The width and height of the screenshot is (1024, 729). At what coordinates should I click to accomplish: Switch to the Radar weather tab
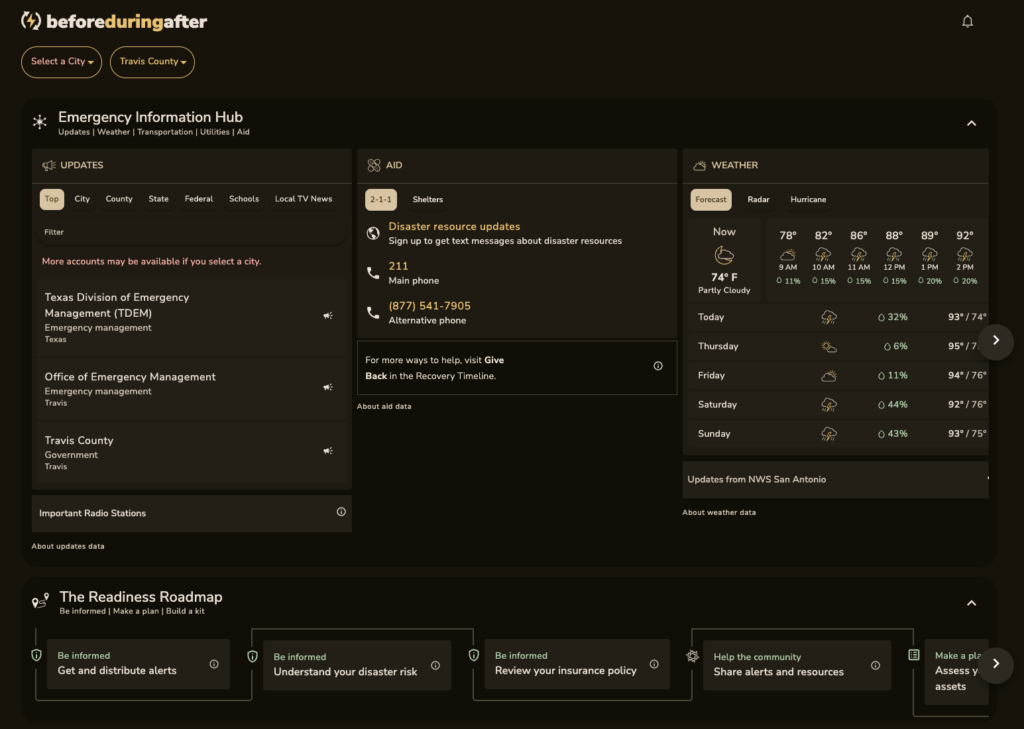[x=758, y=200]
